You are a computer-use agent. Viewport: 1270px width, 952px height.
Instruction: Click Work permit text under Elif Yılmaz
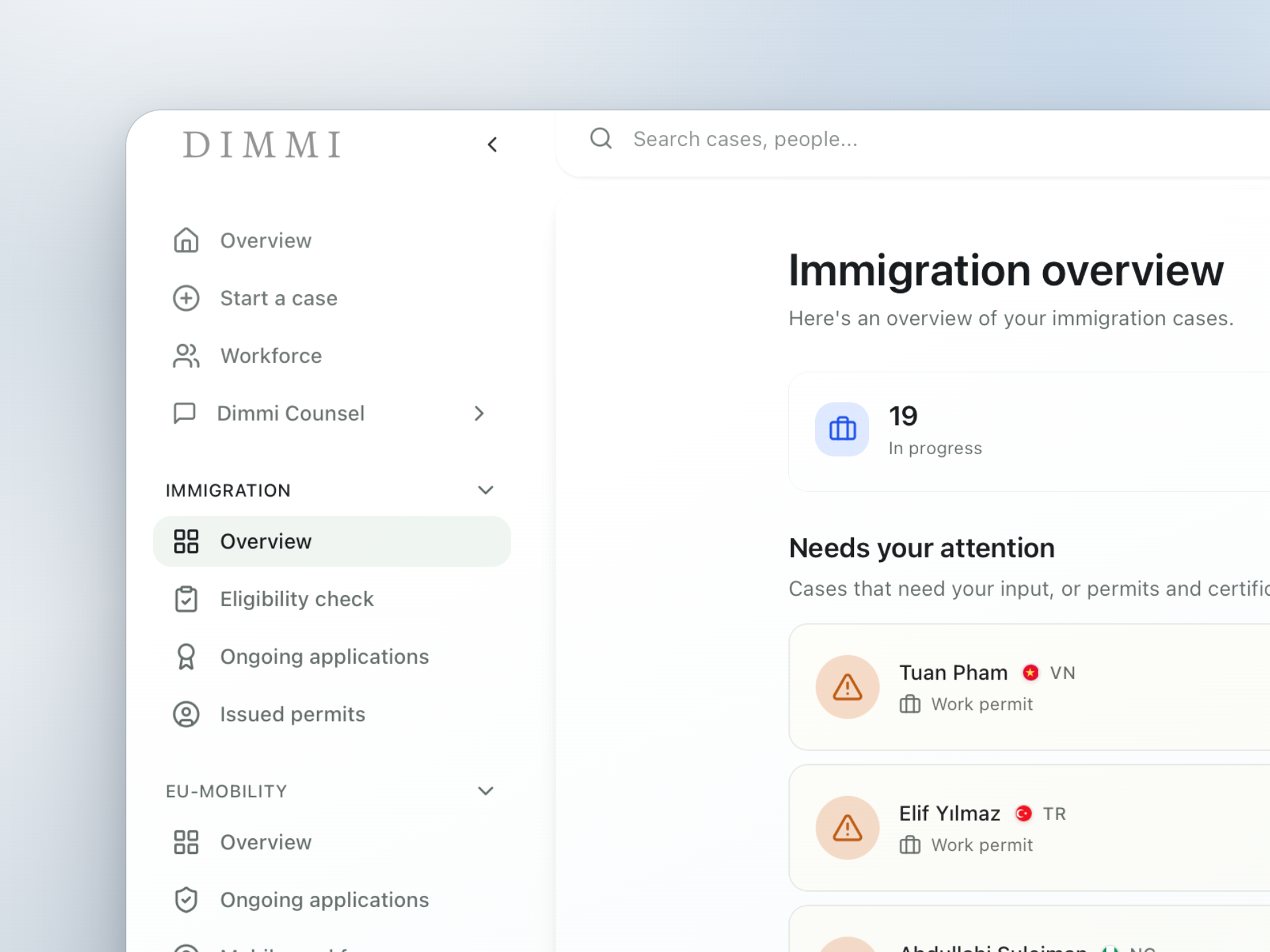click(982, 845)
